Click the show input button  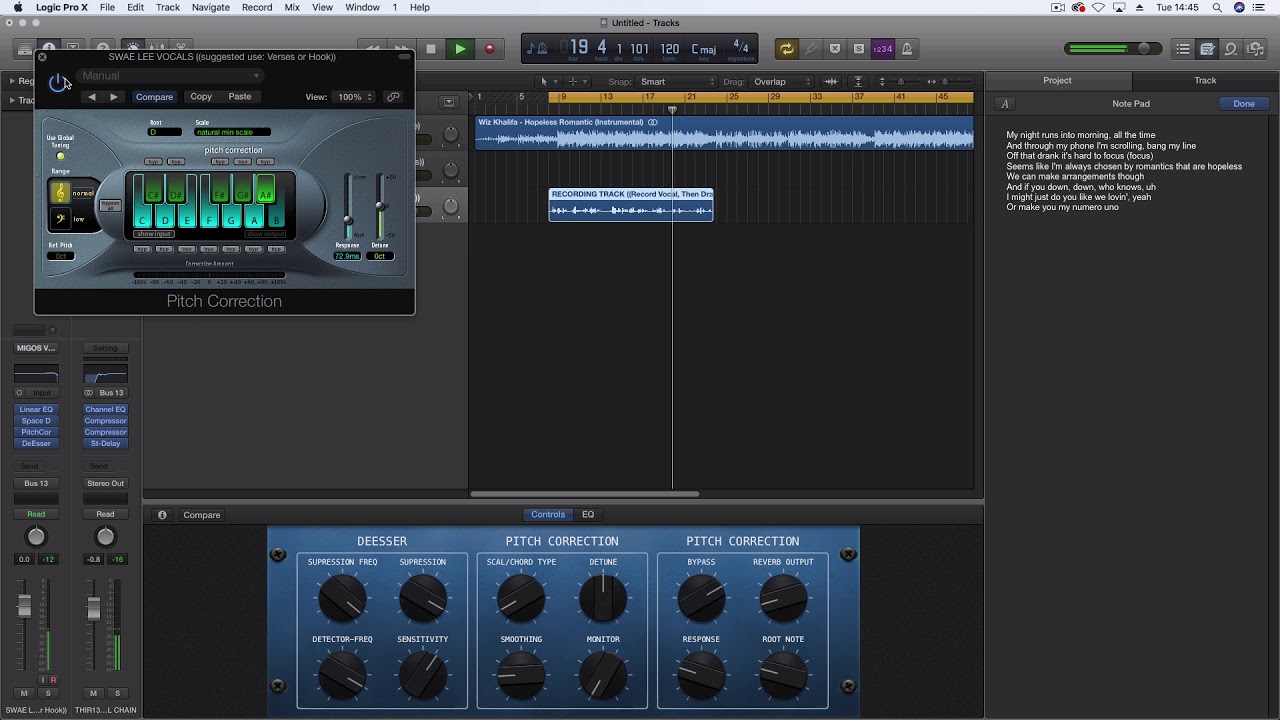(153, 234)
